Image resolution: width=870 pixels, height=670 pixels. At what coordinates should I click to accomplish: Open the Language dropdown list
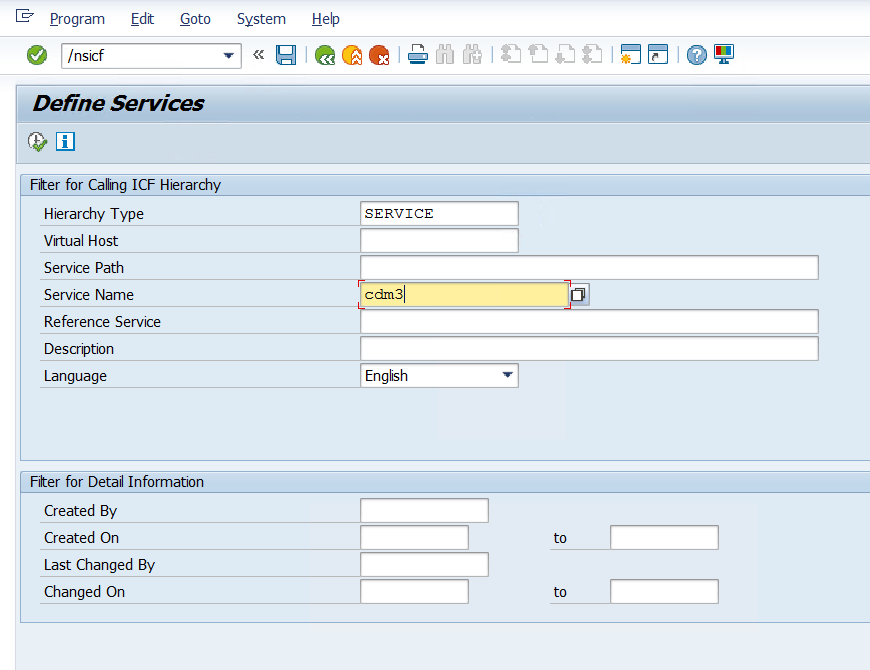click(x=507, y=376)
